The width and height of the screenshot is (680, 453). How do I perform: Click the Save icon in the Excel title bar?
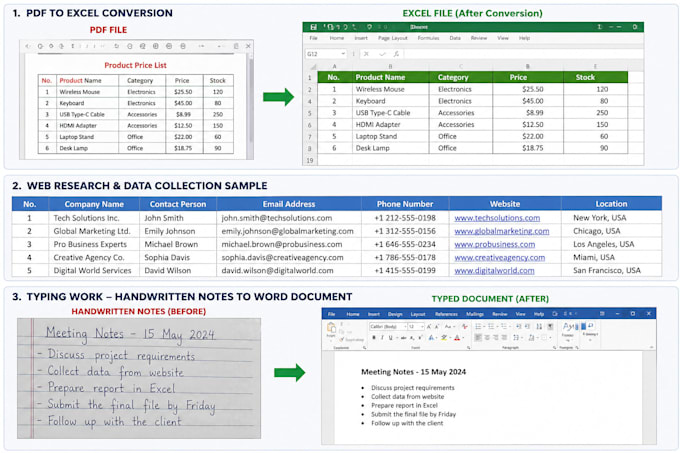[313, 27]
